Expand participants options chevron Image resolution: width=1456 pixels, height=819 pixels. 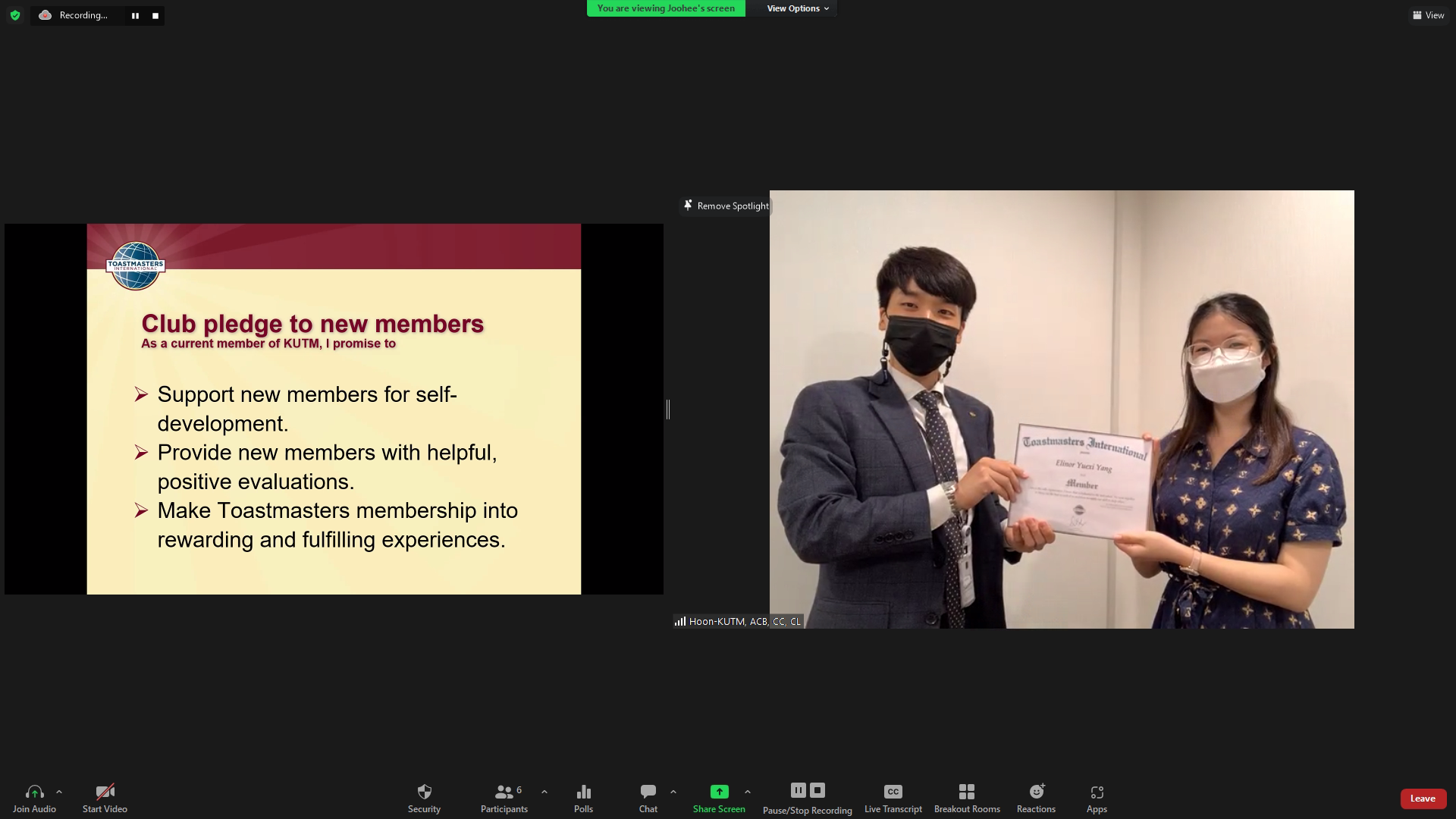pos(544,792)
